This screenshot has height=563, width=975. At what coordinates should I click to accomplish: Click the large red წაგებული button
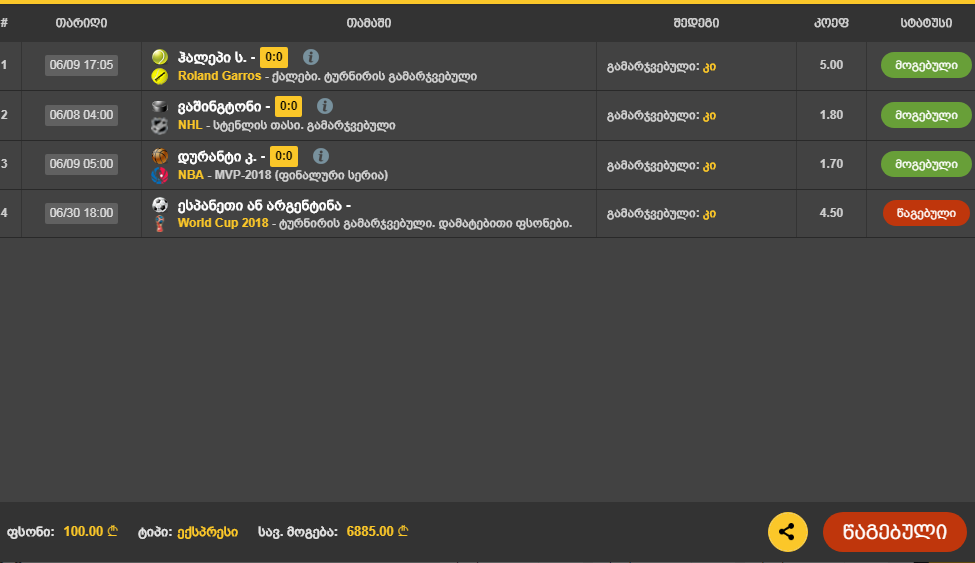click(895, 532)
